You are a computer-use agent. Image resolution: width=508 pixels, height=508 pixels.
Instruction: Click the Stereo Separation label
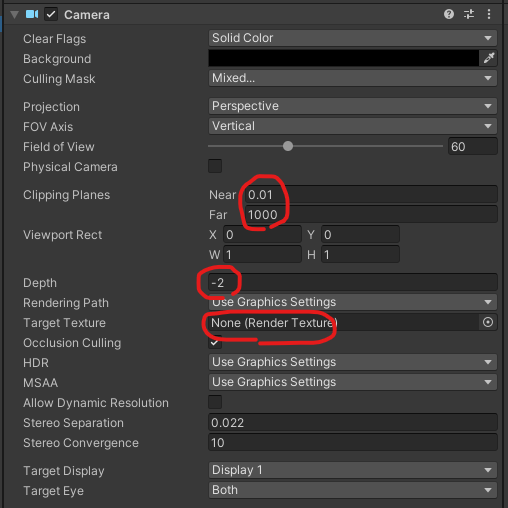pyautogui.click(x=73, y=423)
